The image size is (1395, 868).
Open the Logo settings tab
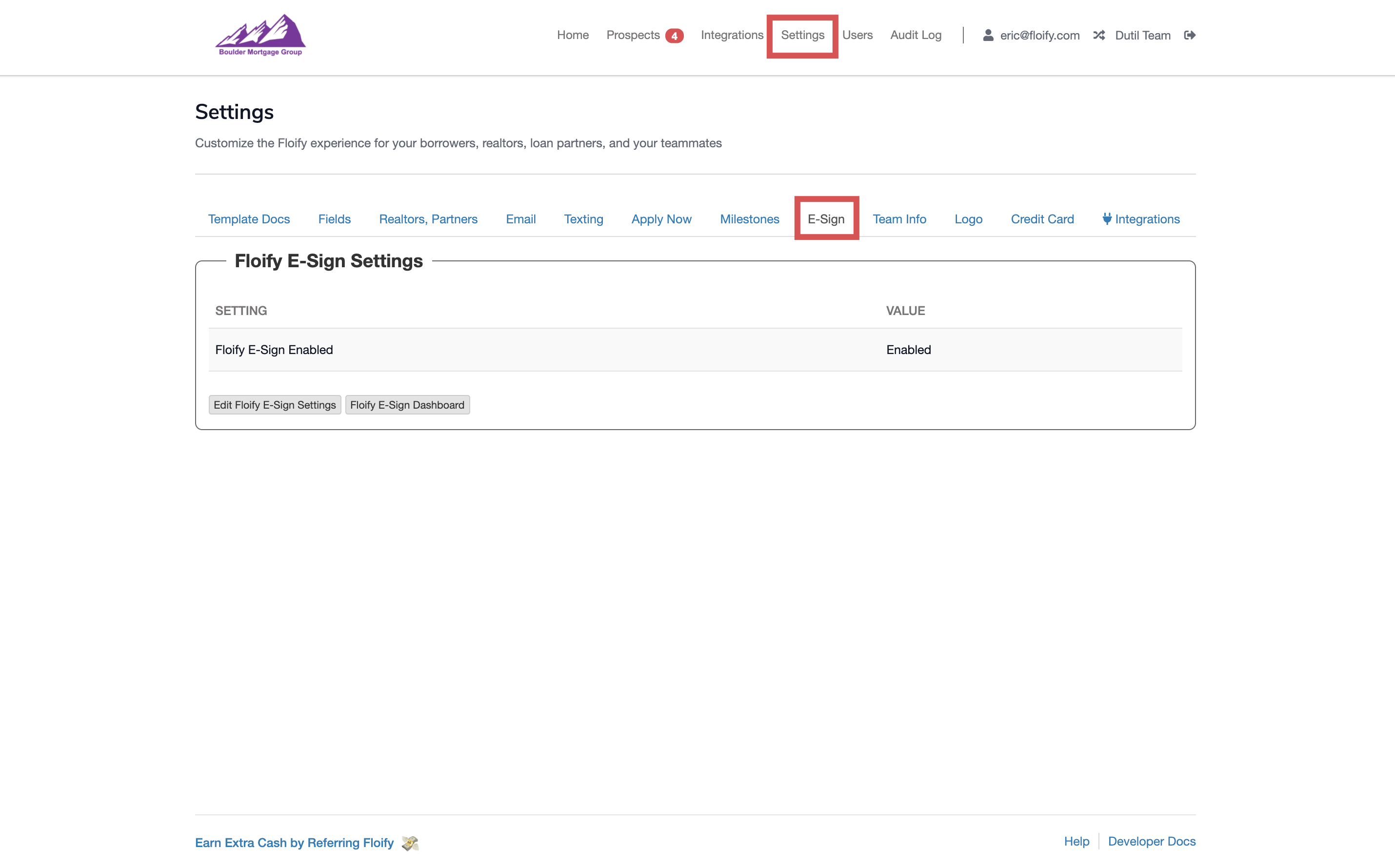(x=968, y=219)
